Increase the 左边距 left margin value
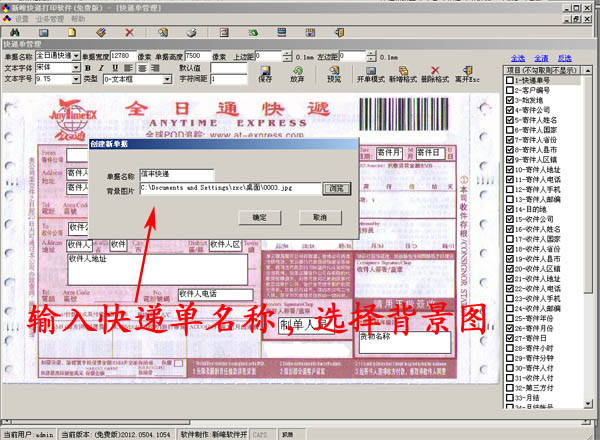600x440 pixels. pos(371,54)
